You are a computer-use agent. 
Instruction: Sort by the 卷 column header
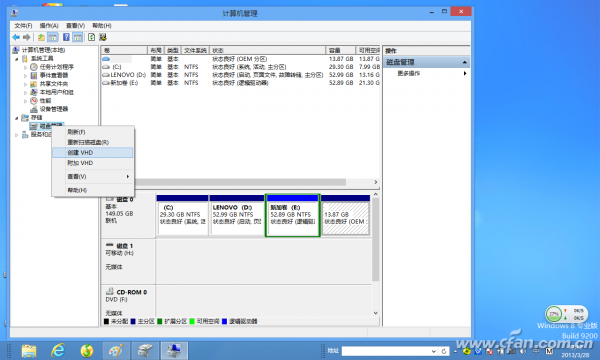pyautogui.click(x=124, y=50)
